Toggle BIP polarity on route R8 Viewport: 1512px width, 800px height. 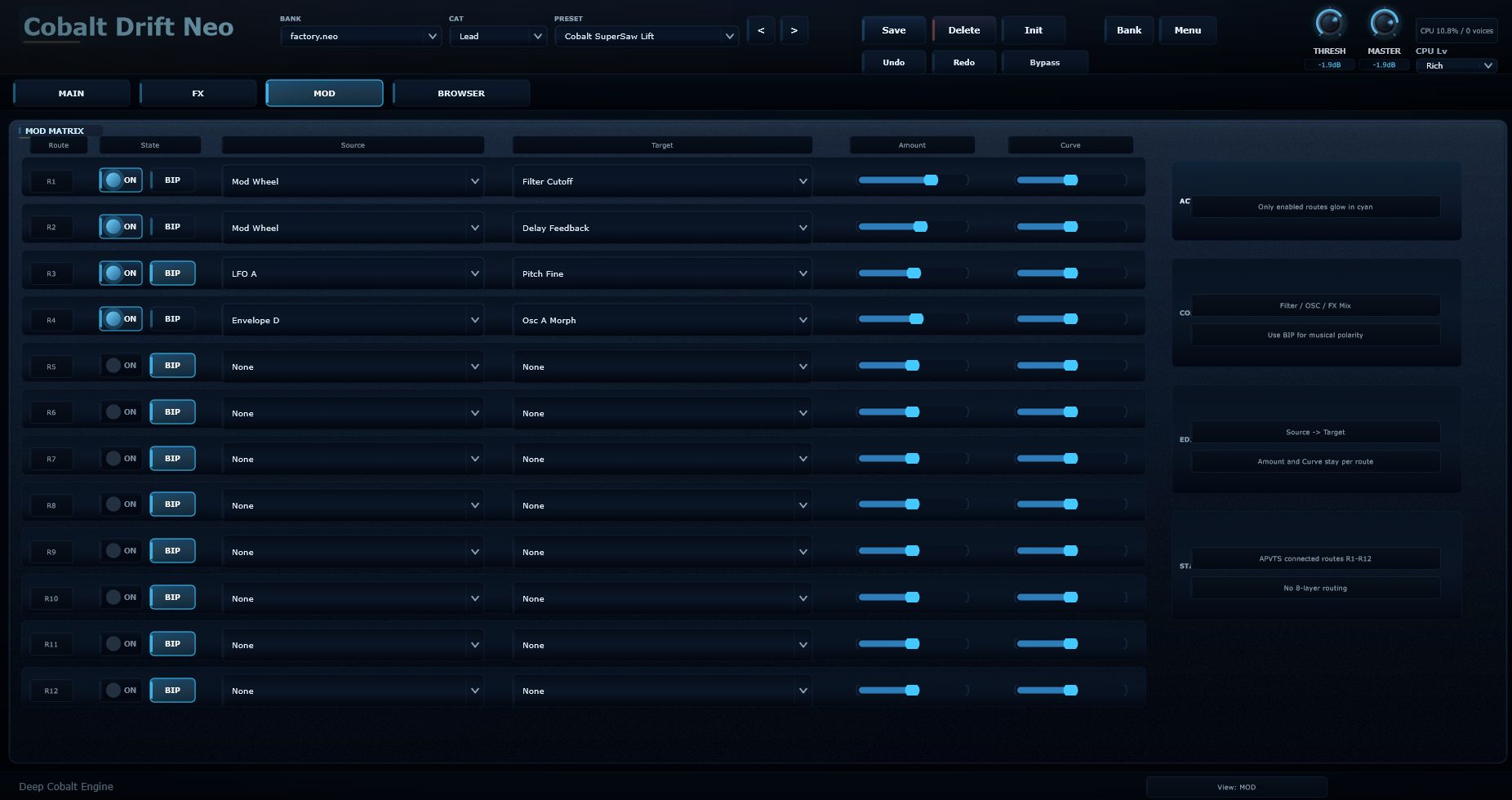click(172, 504)
